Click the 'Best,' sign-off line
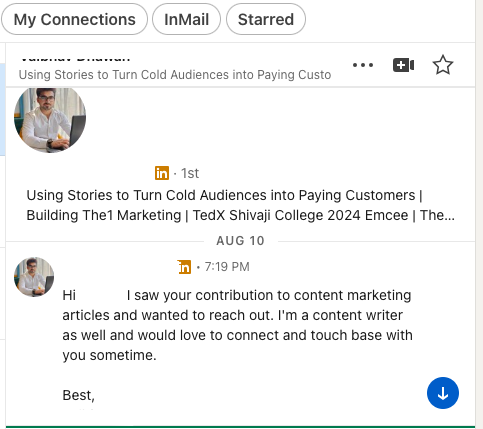 pyautogui.click(x=79, y=395)
